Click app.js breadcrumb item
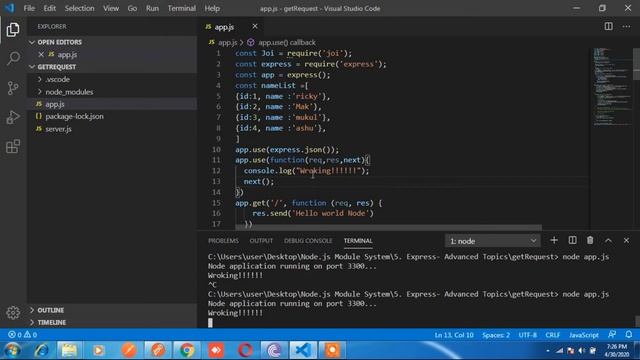Viewport: 640px width, 360px height. point(223,42)
